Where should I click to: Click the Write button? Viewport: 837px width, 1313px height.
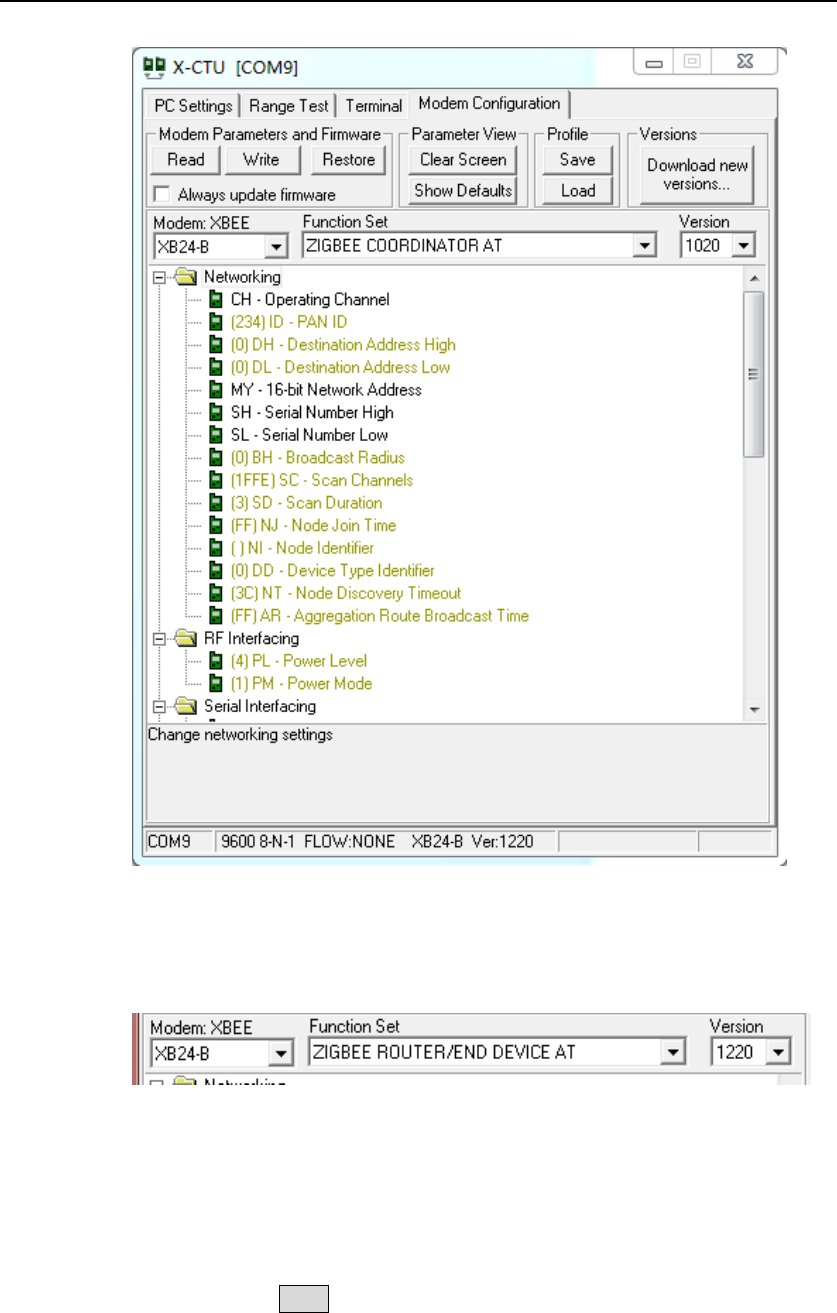(x=261, y=159)
